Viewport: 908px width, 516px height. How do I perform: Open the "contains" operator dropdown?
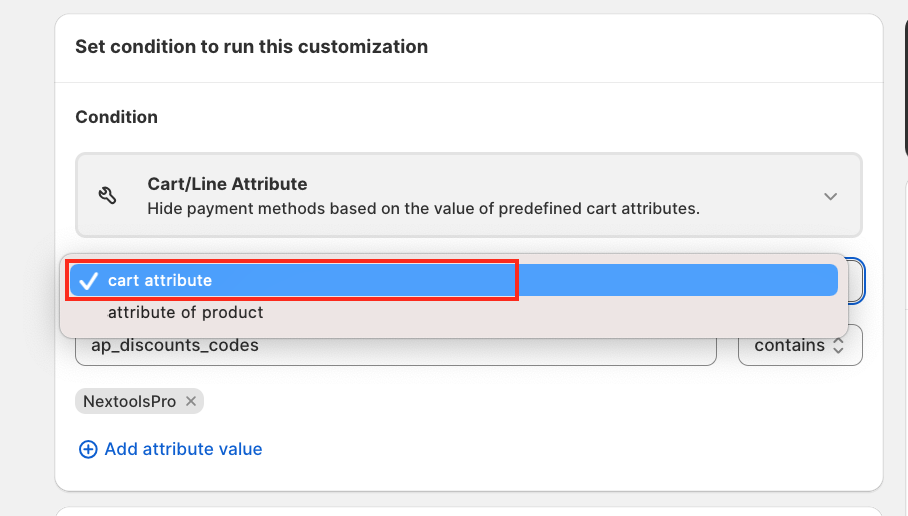click(x=799, y=345)
